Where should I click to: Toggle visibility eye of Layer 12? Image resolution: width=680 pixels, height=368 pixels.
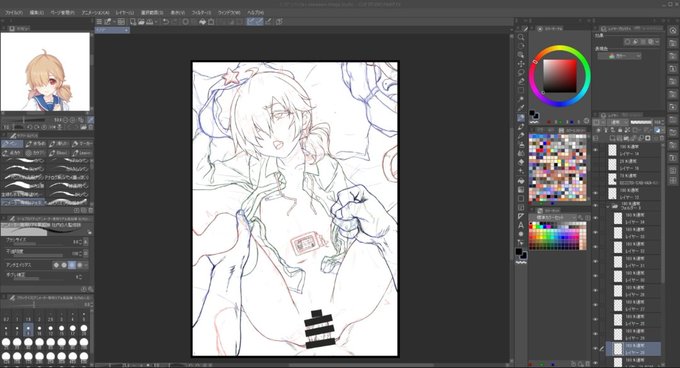click(596, 193)
